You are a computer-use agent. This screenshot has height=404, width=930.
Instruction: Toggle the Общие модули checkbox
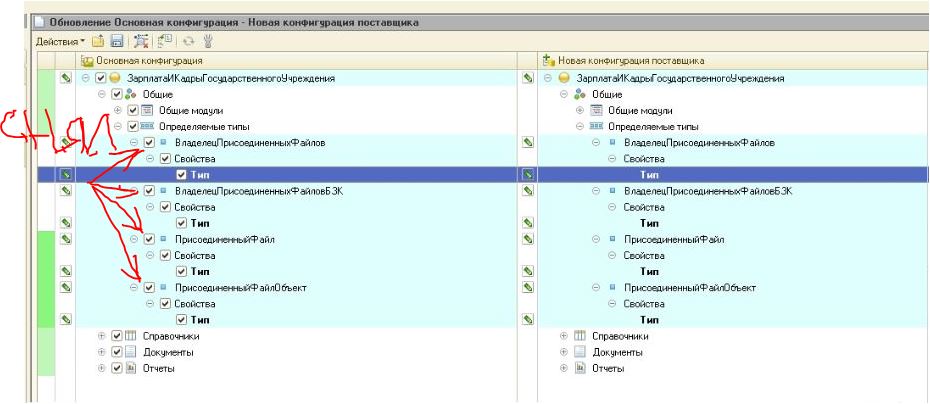click(x=132, y=110)
